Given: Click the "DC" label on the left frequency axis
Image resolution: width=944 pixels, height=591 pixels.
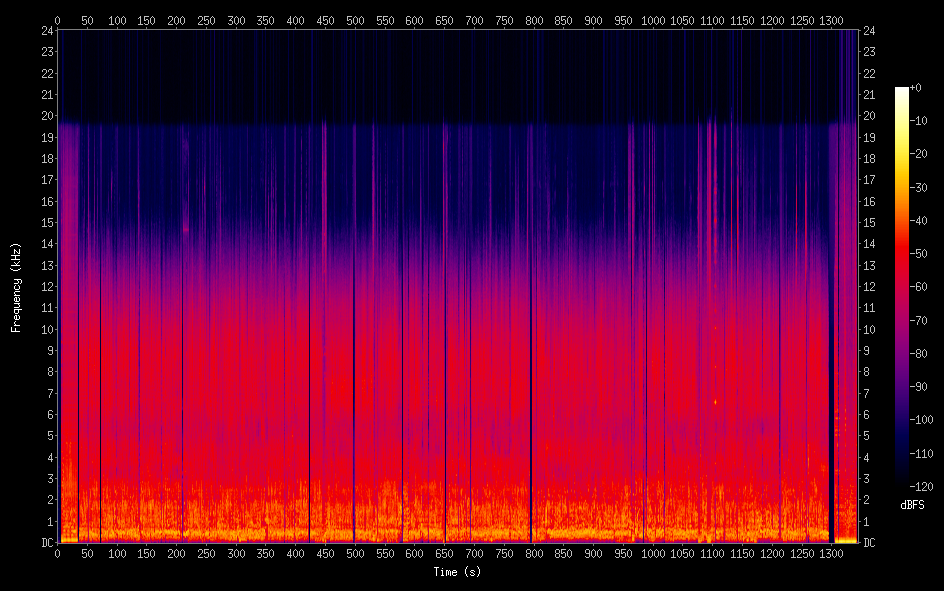Looking at the screenshot, I should tap(45, 543).
